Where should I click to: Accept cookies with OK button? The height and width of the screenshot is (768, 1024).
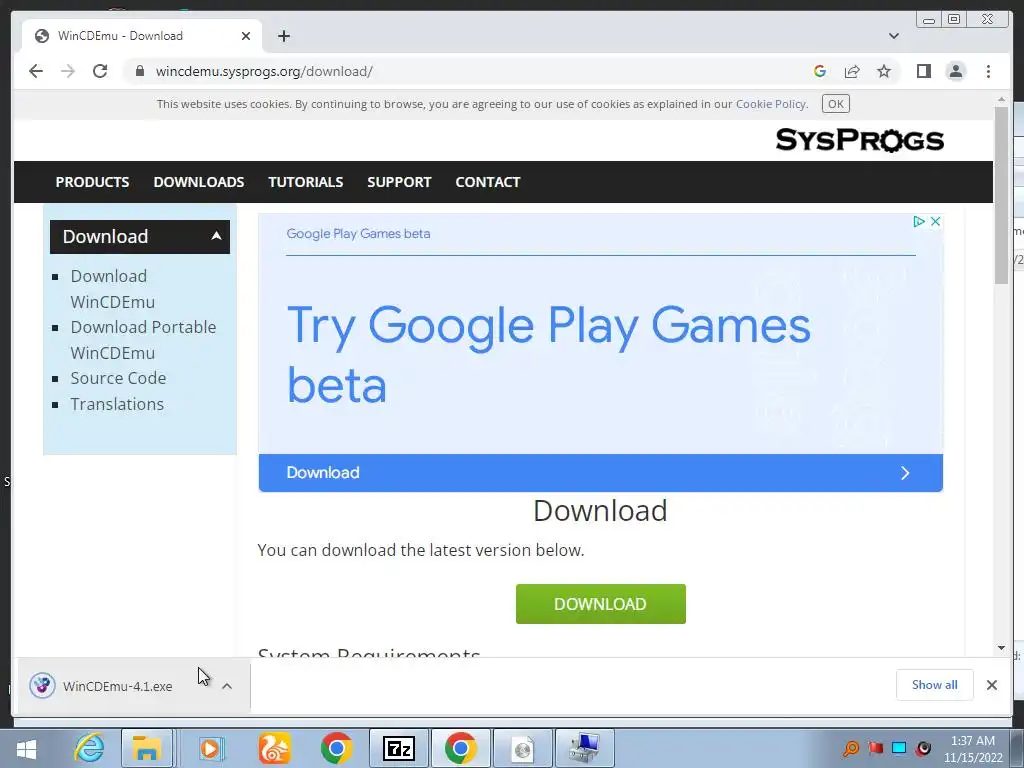[835, 104]
